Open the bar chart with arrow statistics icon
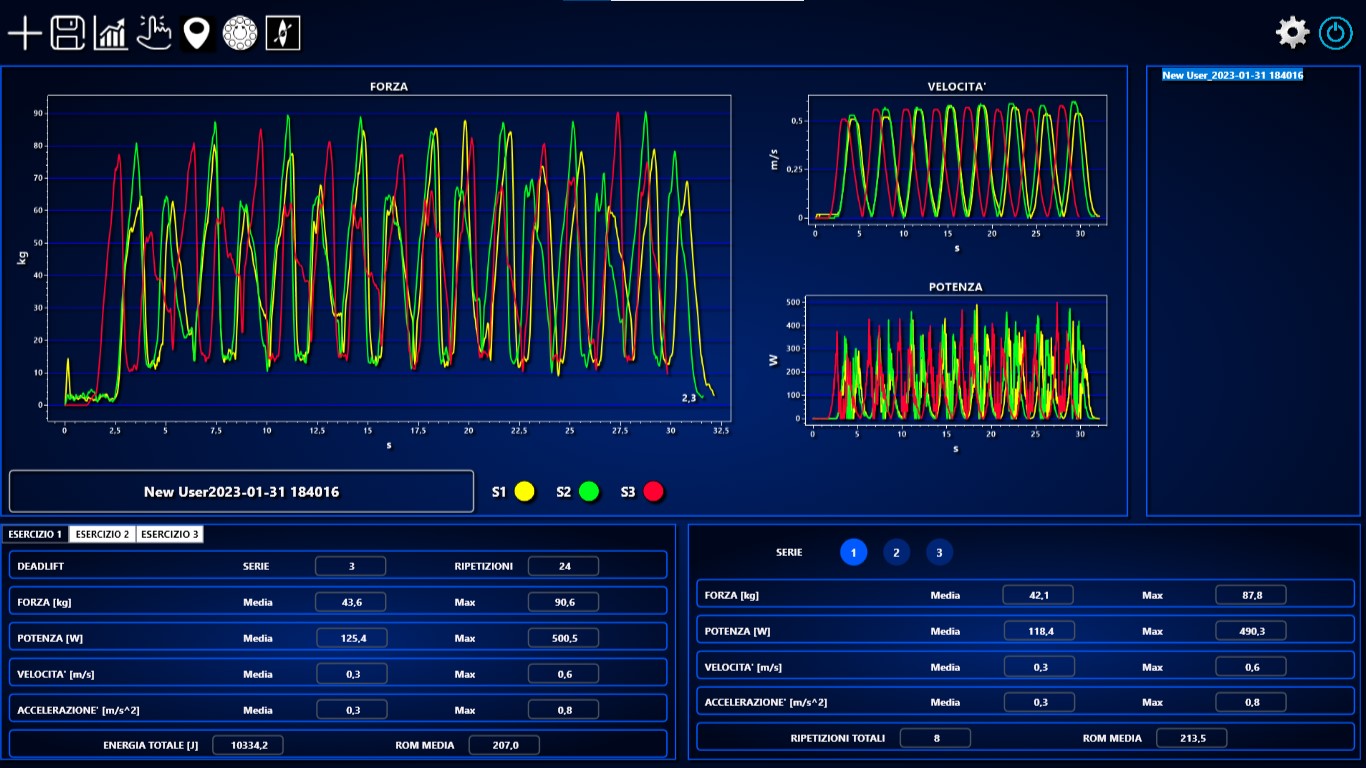The height and width of the screenshot is (768, 1366). [111, 33]
